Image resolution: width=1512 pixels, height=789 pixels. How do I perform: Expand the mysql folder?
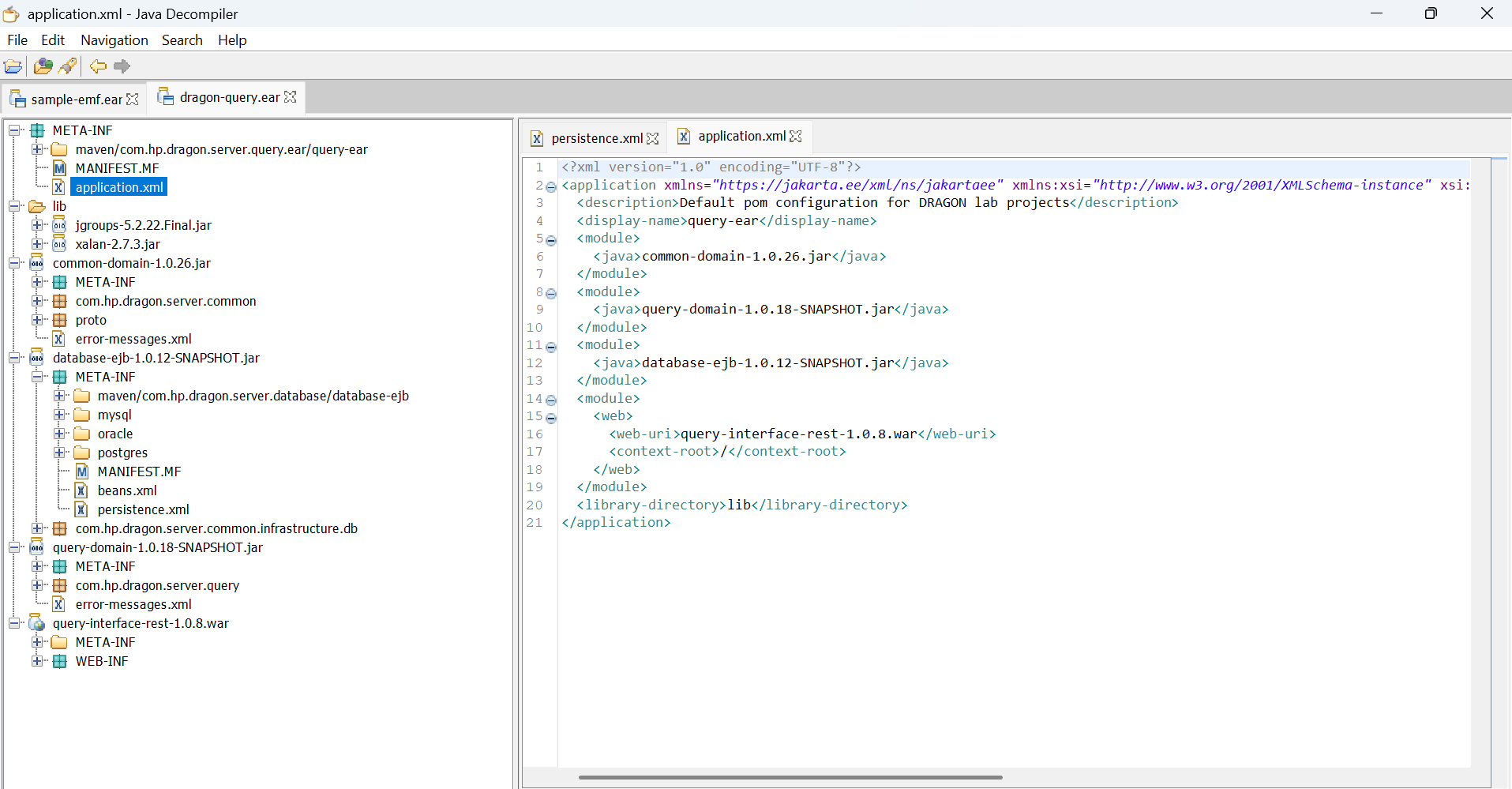[59, 415]
